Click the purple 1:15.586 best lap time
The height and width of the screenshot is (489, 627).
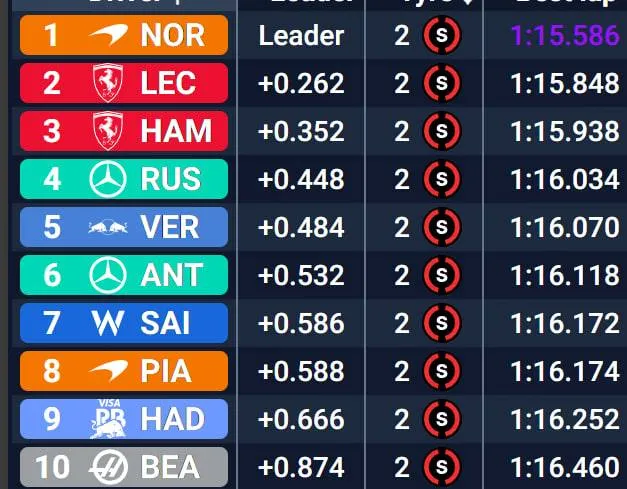(x=564, y=36)
